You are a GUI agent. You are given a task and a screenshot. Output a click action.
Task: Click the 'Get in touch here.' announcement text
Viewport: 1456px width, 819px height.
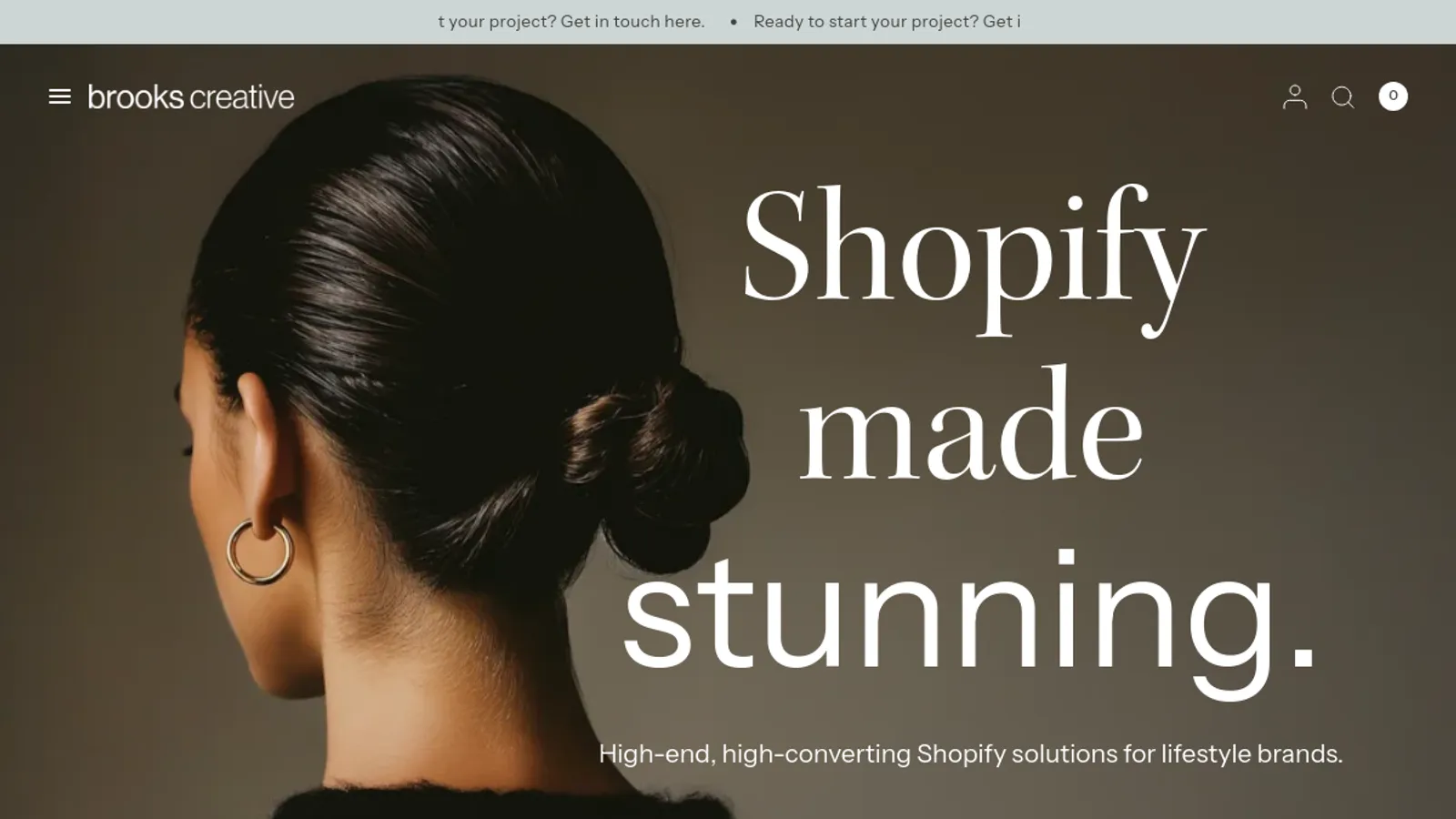click(632, 22)
